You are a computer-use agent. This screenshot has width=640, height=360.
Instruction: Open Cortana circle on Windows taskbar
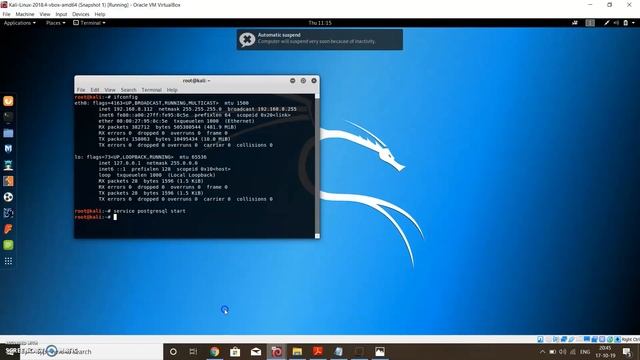(x=173, y=351)
